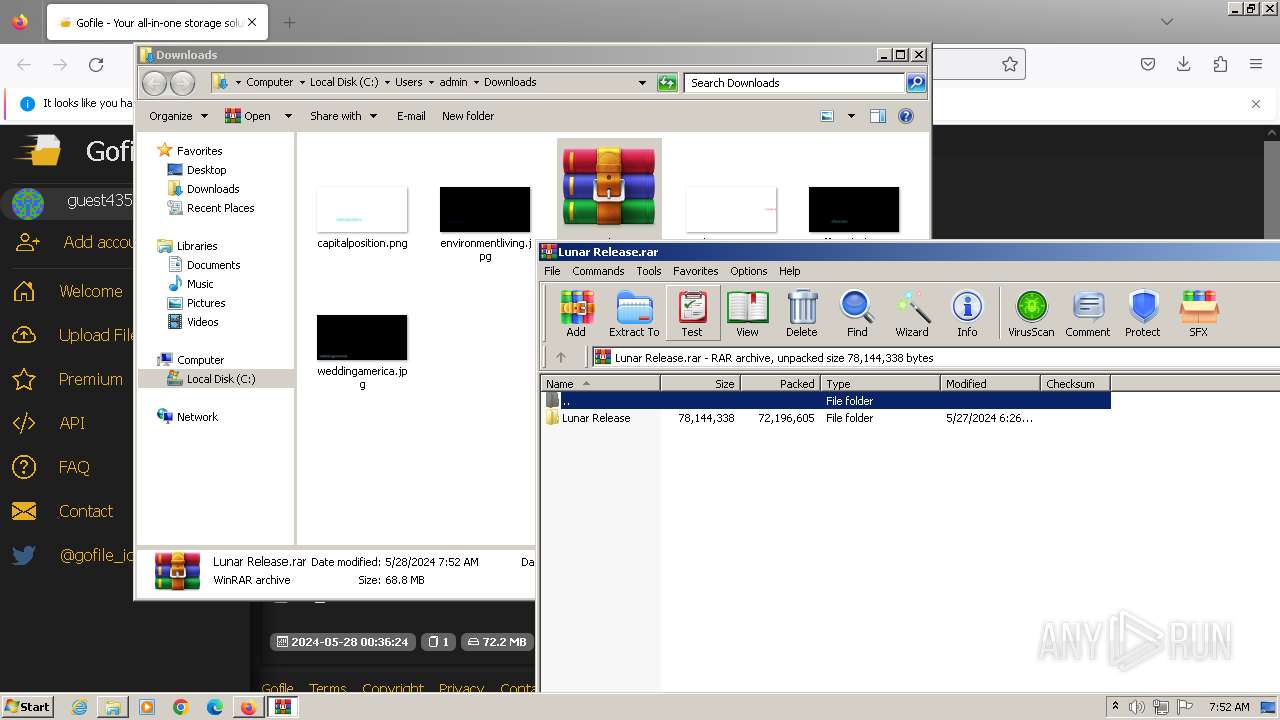Image resolution: width=1280 pixels, height=720 pixels.
Task: Click Extract To in WinRAR toolbar
Action: (634, 313)
